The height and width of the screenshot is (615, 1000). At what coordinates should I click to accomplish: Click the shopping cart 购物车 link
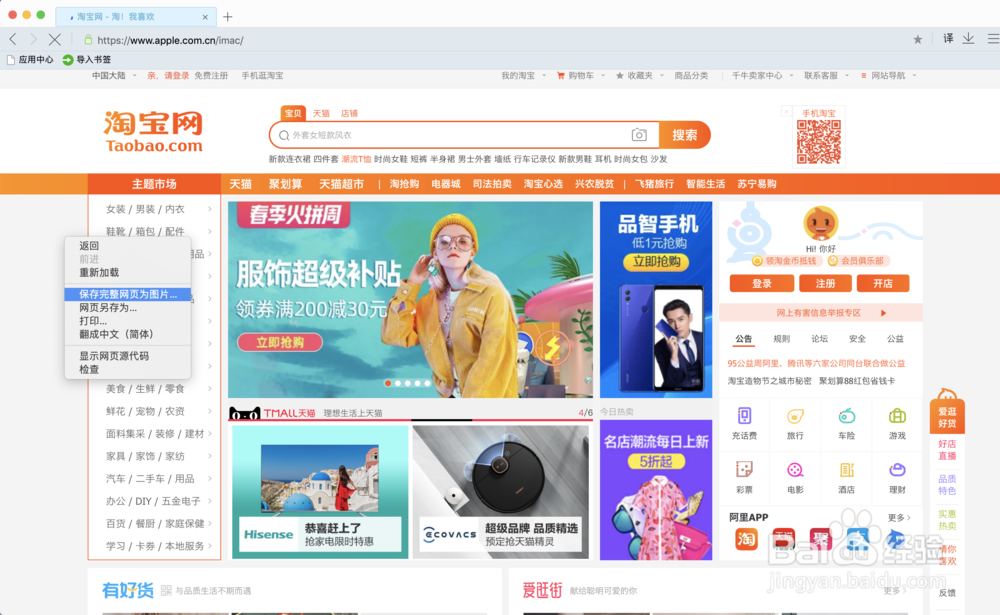pos(580,75)
